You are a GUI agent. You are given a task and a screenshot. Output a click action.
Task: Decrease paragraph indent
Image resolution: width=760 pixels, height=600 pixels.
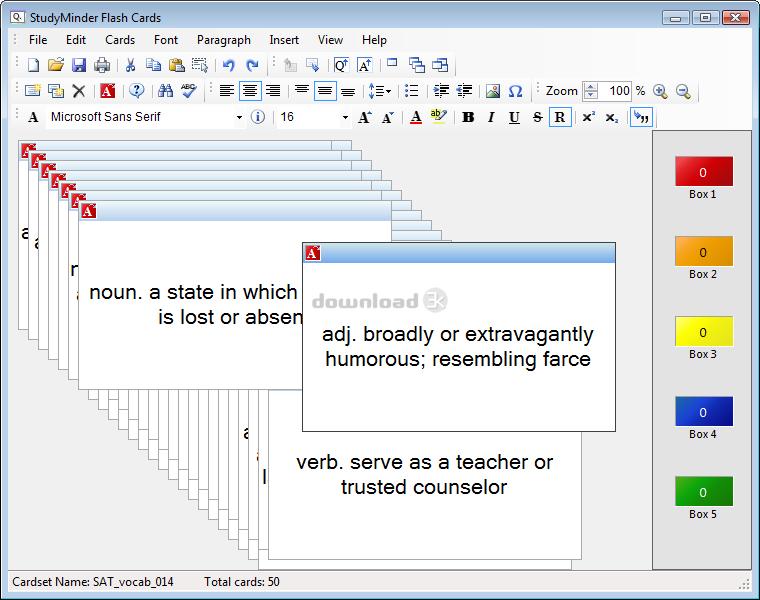[x=464, y=91]
